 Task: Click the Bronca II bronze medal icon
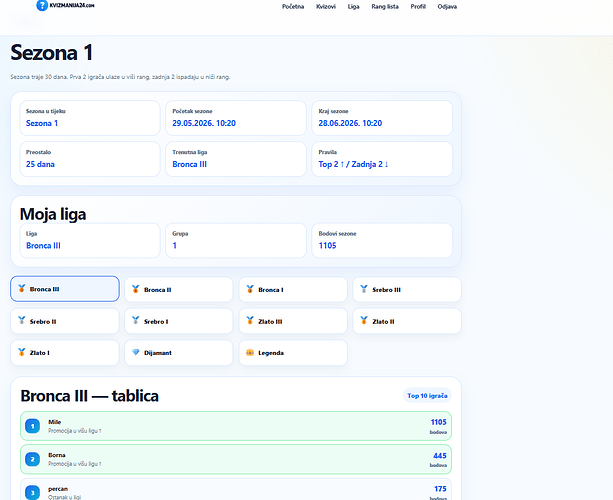pos(136,289)
